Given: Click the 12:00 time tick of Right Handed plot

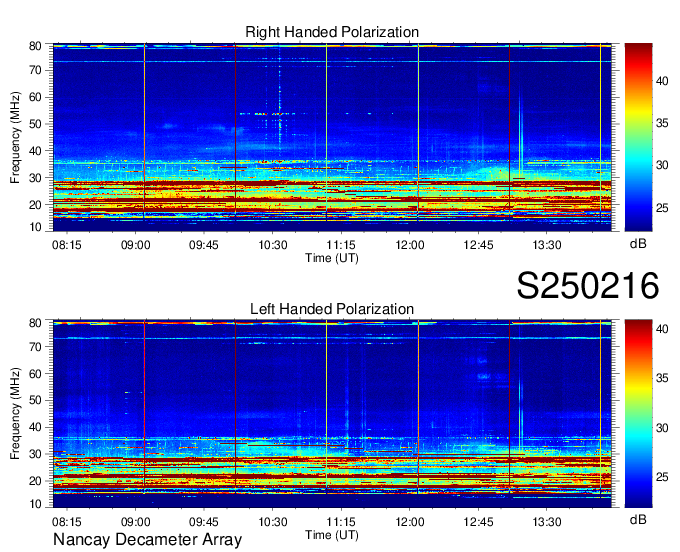Looking at the screenshot, I should tap(410, 245).
